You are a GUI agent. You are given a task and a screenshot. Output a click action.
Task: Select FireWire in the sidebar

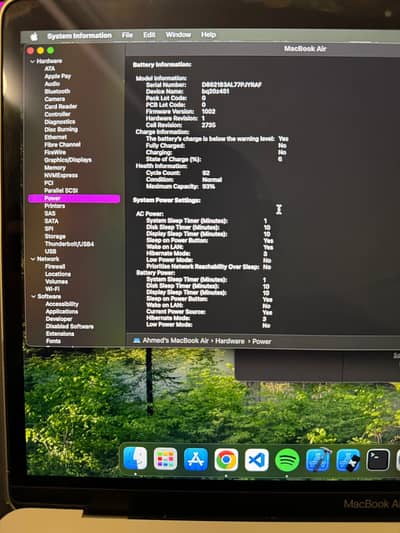[x=55, y=152]
